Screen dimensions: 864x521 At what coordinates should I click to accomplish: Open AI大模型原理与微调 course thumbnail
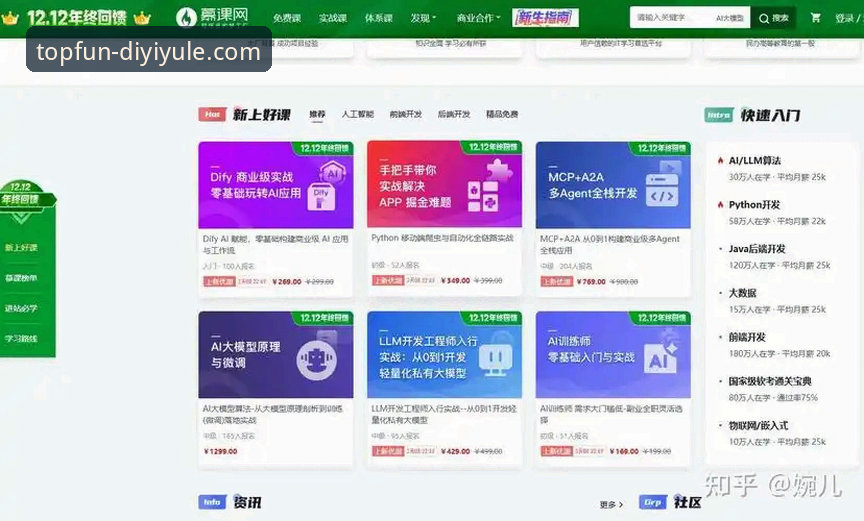point(276,354)
